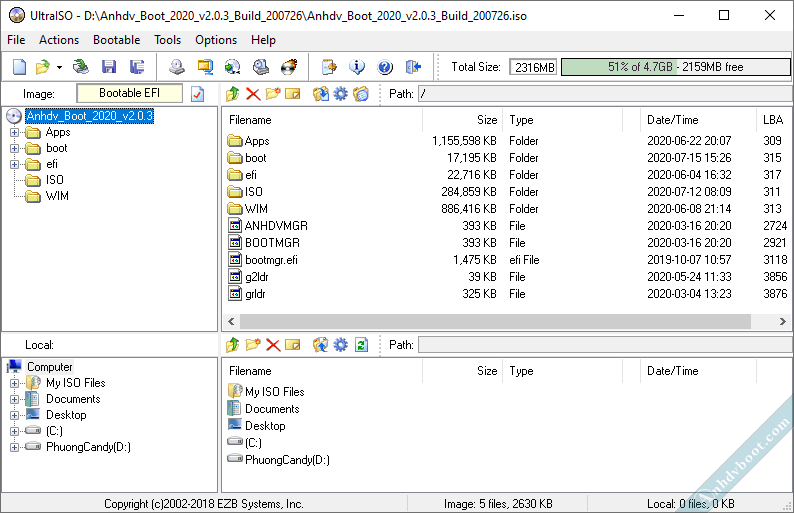Click the blue gear icon in Image toolbar
Viewport: 794px width, 513px height.
pyautogui.click(x=341, y=94)
